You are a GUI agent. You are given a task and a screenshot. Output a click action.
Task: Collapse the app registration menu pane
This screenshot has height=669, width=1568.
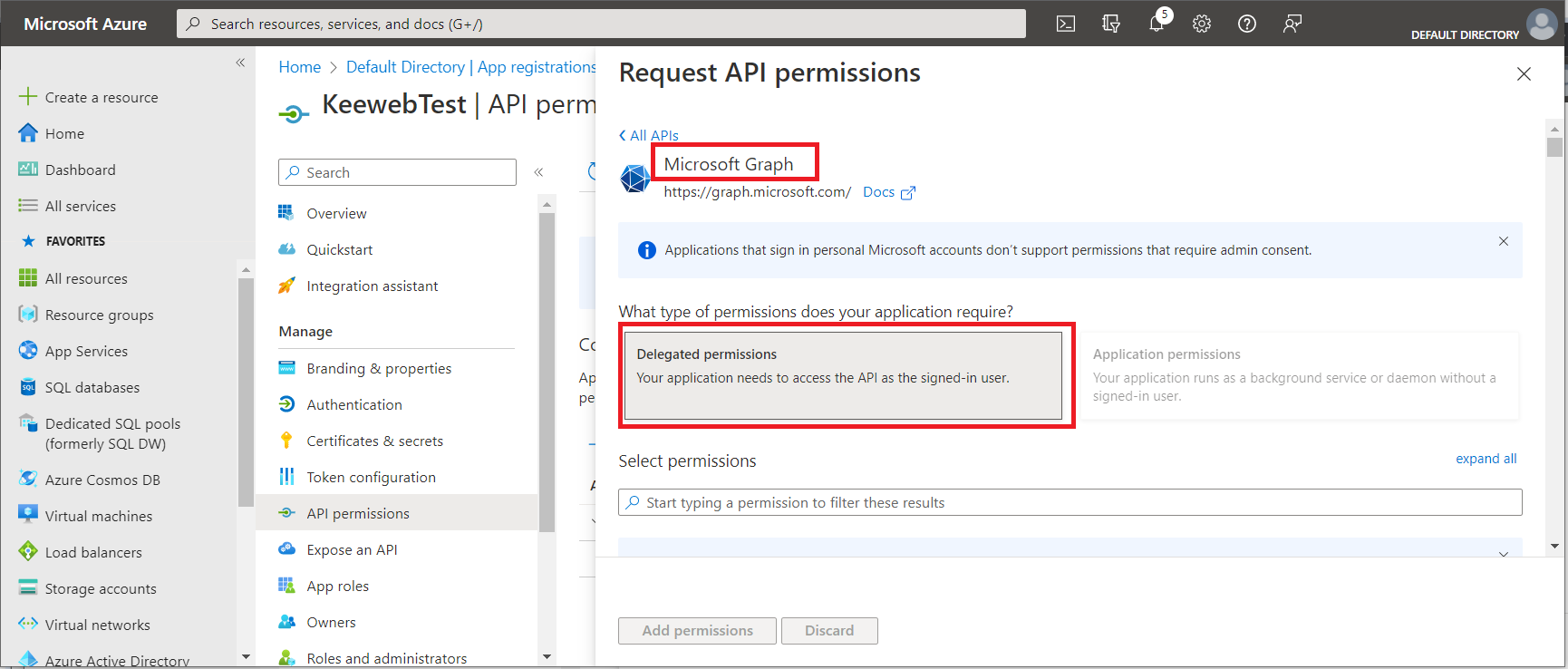(538, 172)
